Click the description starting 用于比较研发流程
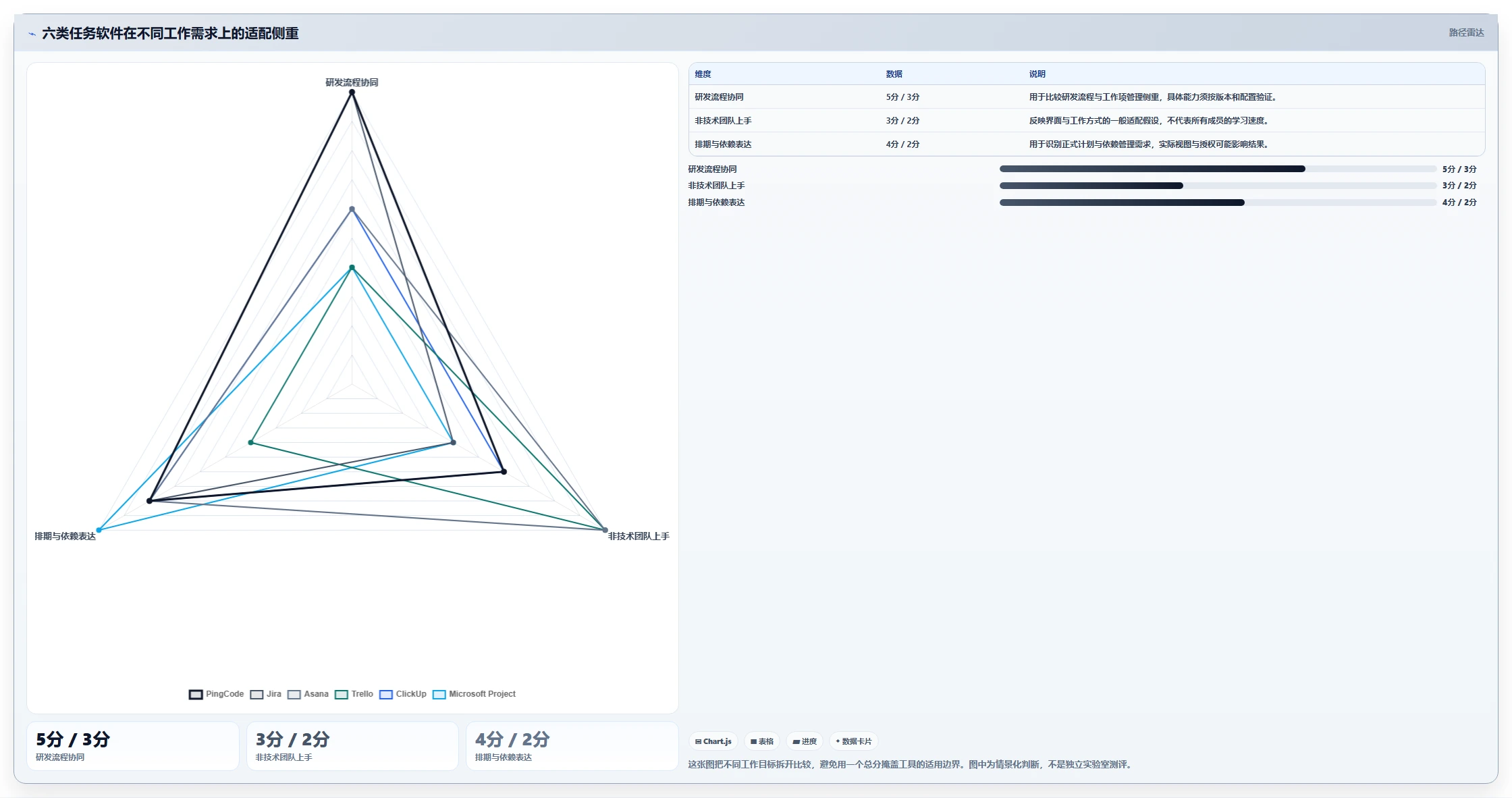 1154,97
